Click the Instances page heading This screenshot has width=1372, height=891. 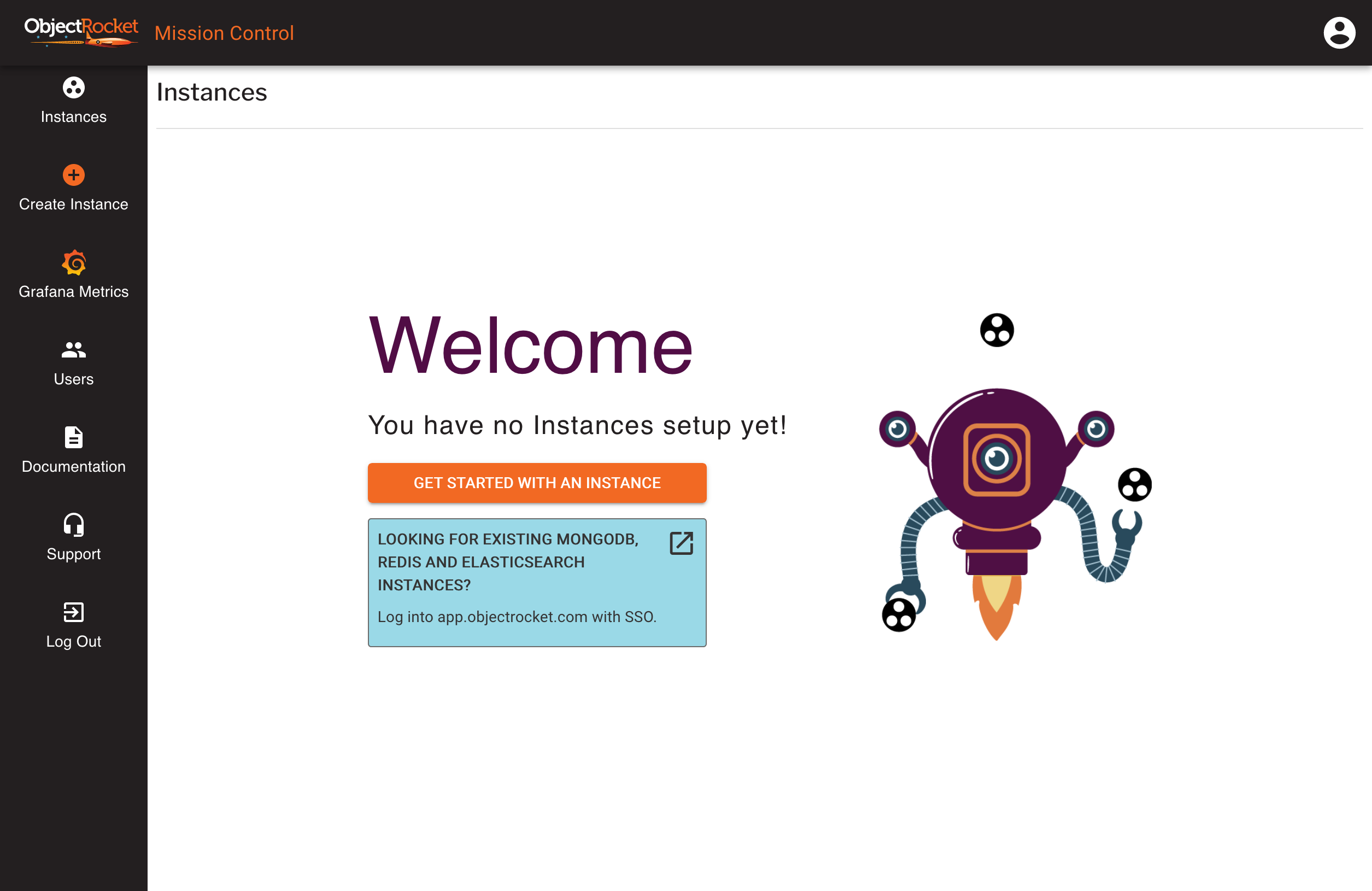coord(212,92)
